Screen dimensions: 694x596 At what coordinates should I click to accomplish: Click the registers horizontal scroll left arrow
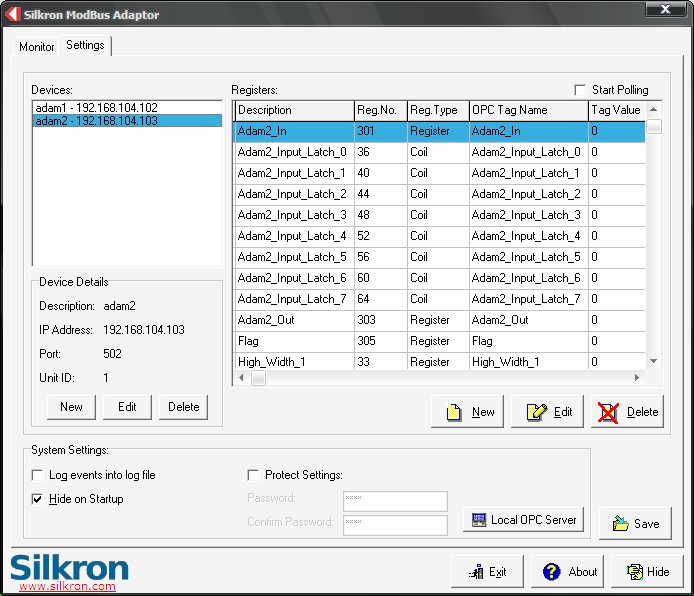click(x=241, y=377)
